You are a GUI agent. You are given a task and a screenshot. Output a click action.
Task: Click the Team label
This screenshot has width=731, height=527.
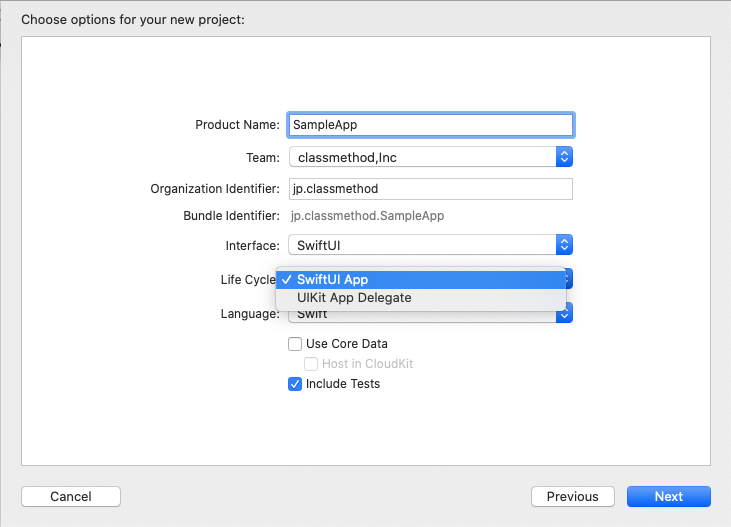[263, 158]
